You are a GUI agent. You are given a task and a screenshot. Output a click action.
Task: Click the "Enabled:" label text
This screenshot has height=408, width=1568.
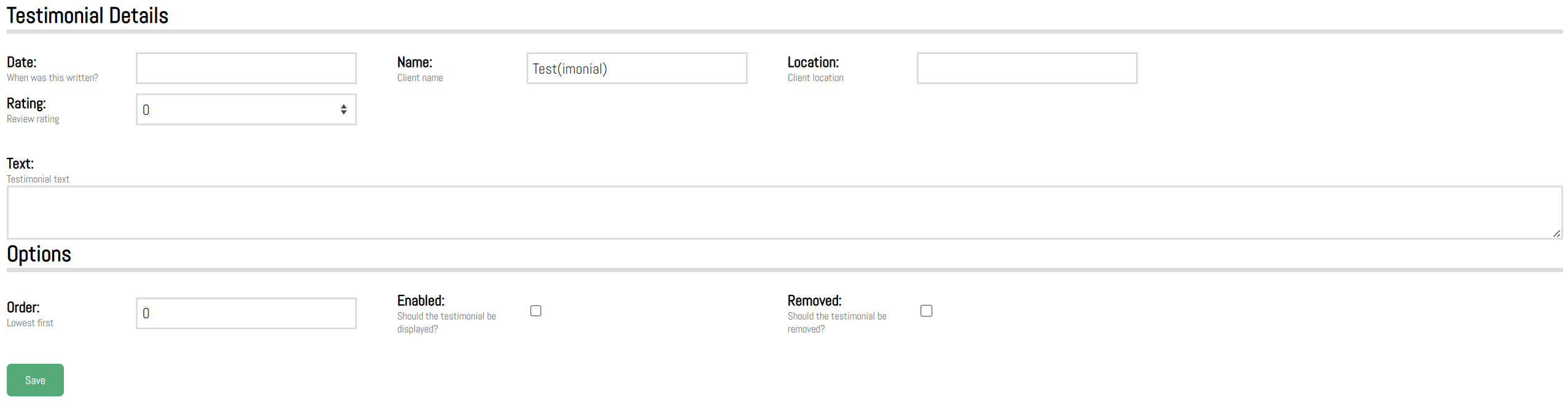point(421,300)
